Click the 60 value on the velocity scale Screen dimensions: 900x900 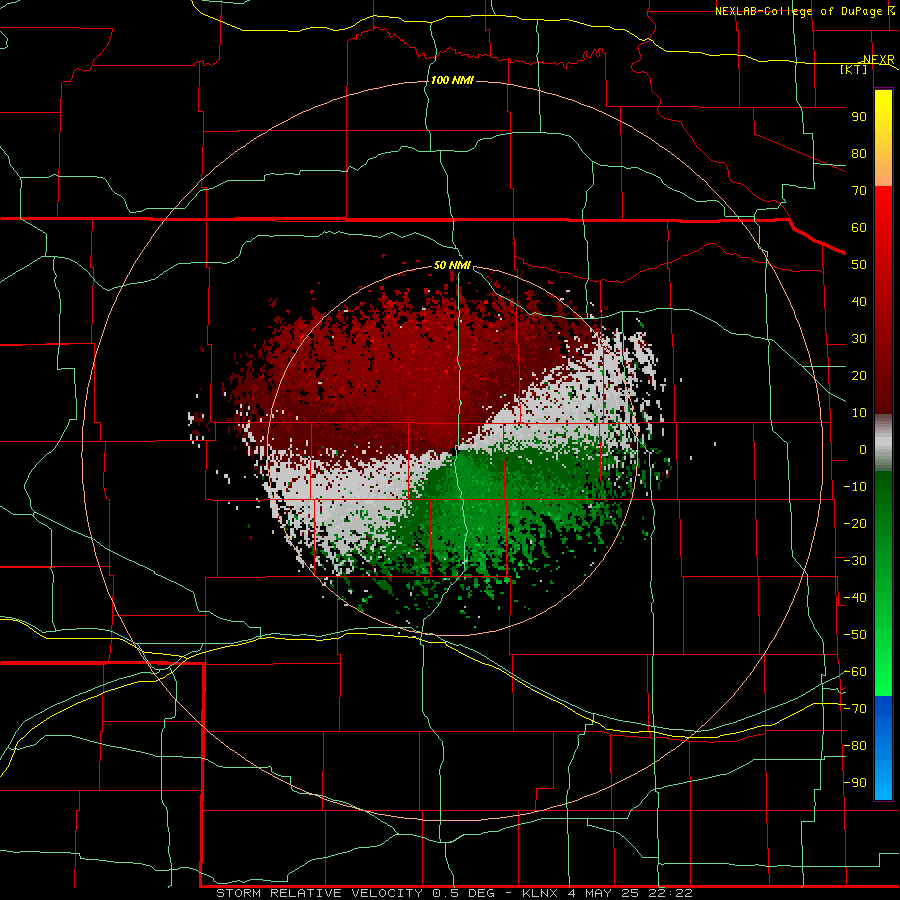click(x=859, y=227)
